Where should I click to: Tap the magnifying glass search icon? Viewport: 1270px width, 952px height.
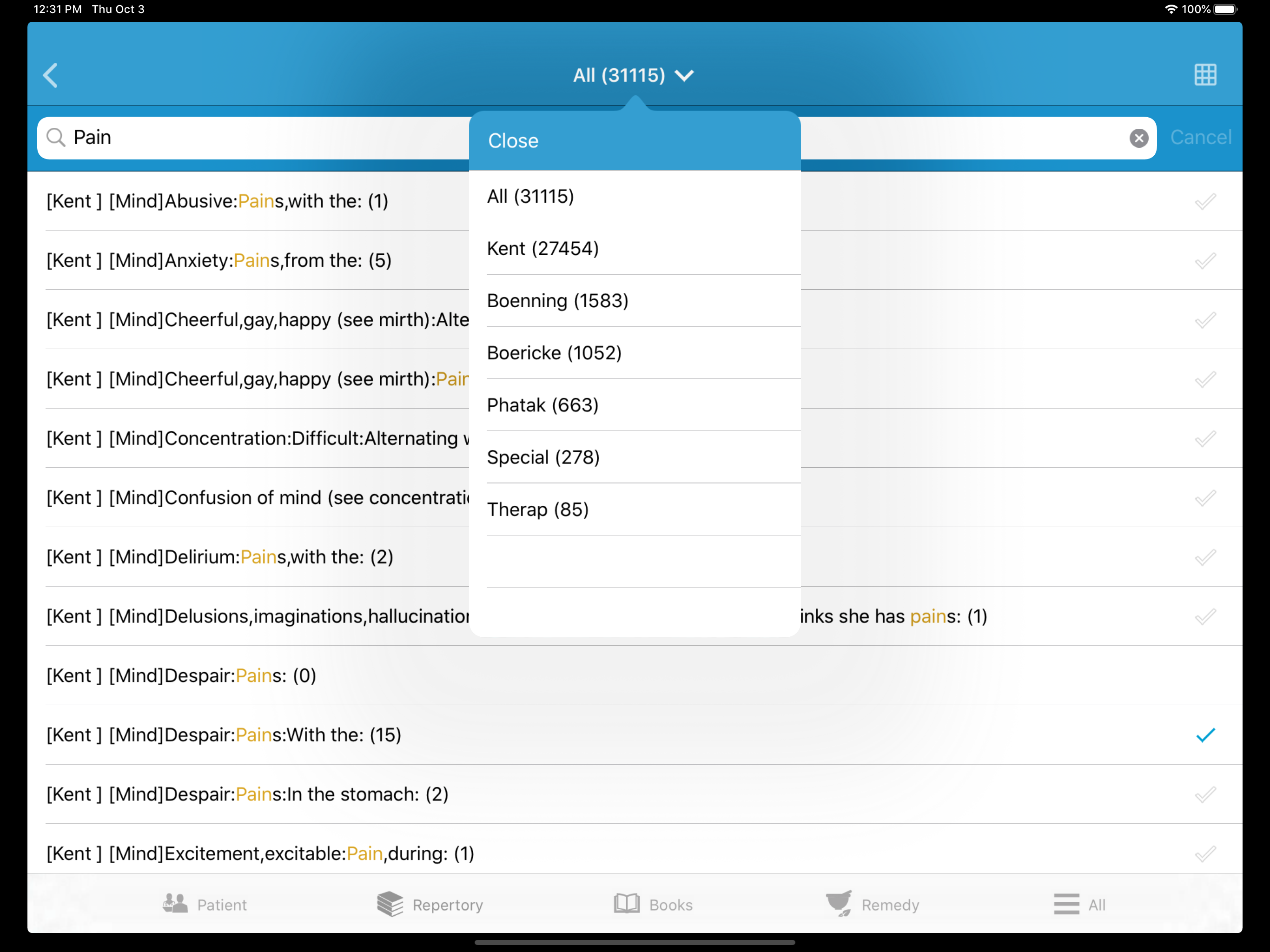56,138
